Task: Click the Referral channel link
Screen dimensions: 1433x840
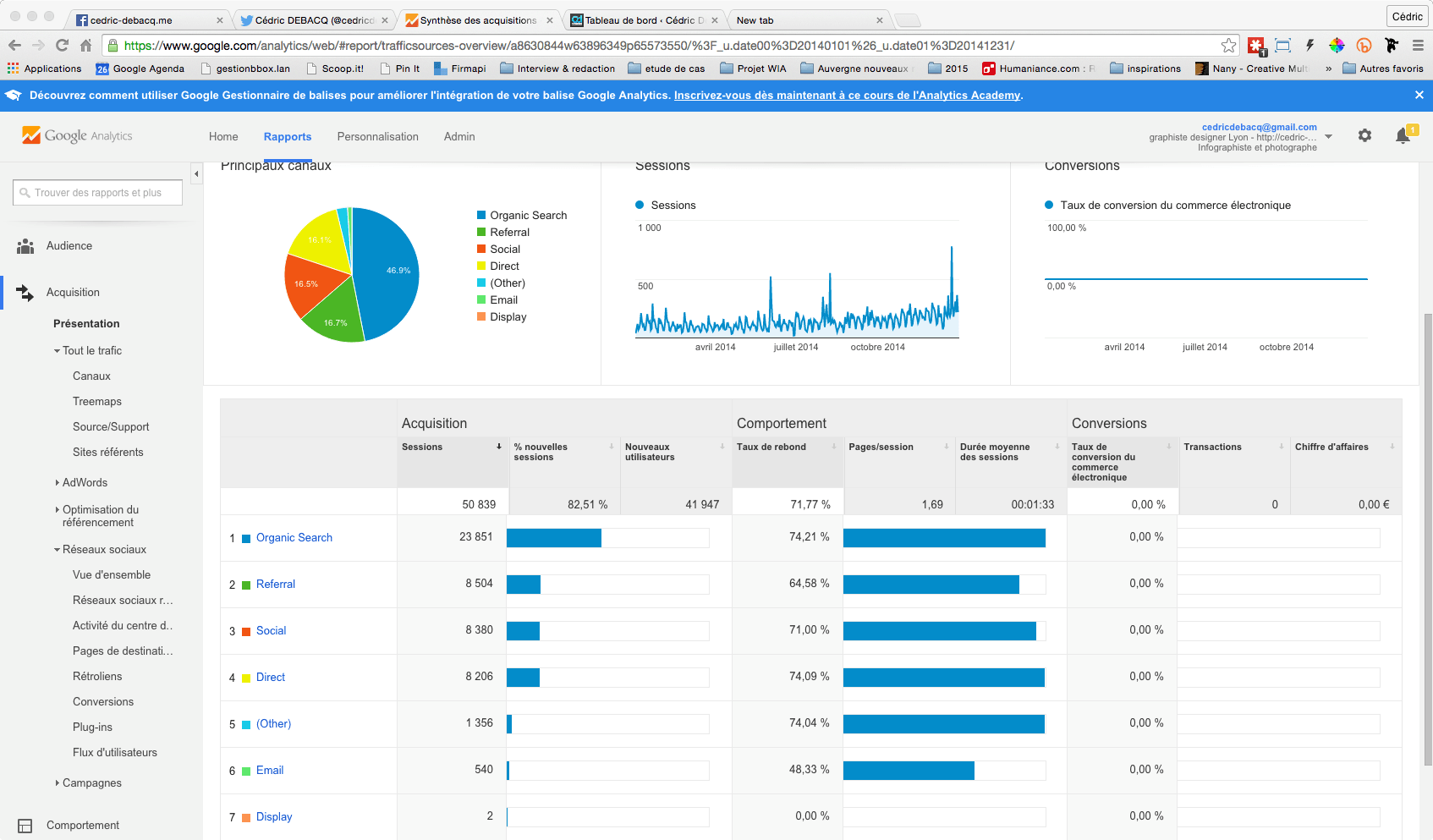Action: click(x=275, y=585)
